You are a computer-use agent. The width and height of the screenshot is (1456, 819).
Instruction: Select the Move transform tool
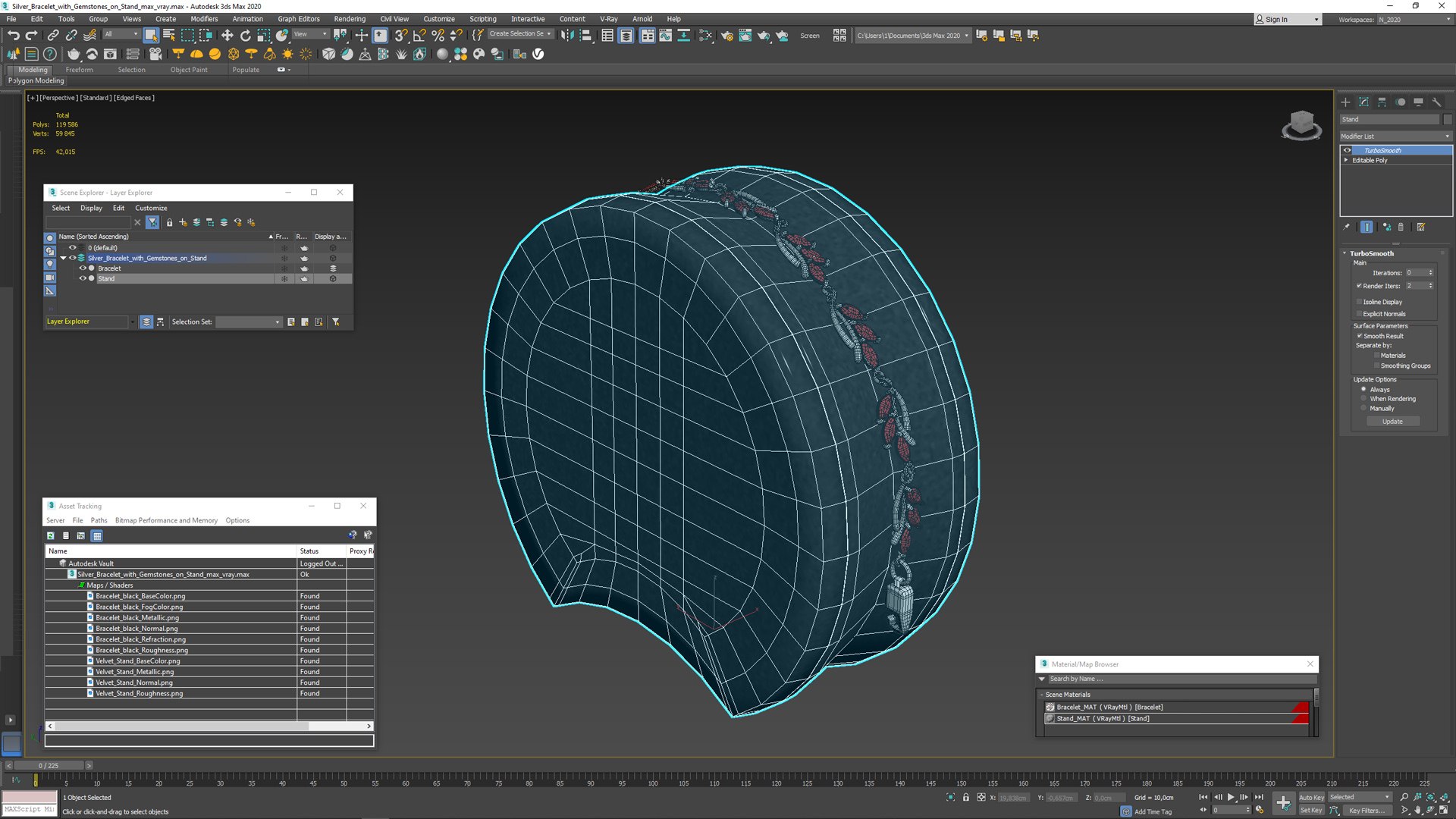pos(227,36)
